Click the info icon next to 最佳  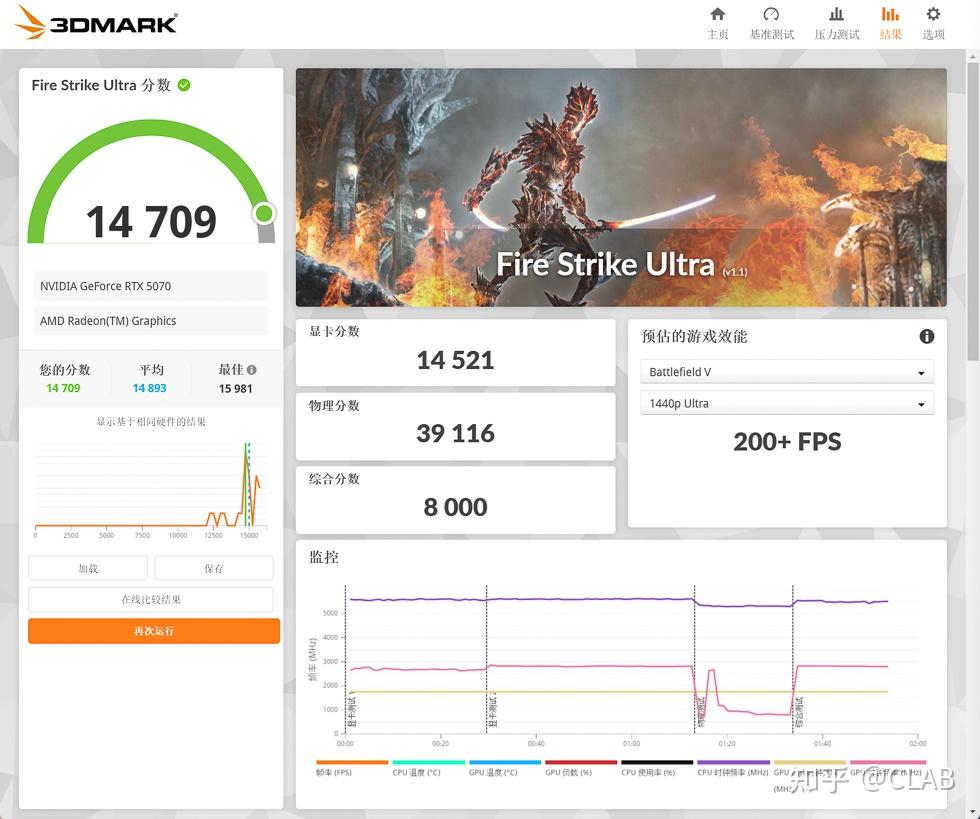click(251, 369)
